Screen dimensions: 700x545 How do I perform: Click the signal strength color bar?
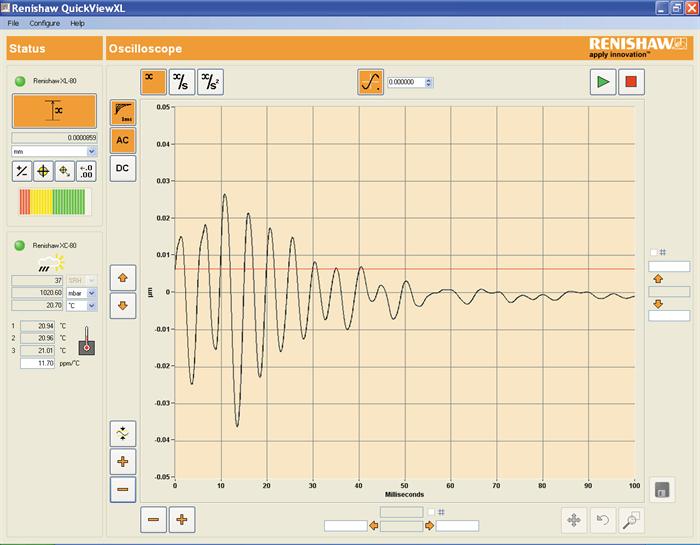54,202
